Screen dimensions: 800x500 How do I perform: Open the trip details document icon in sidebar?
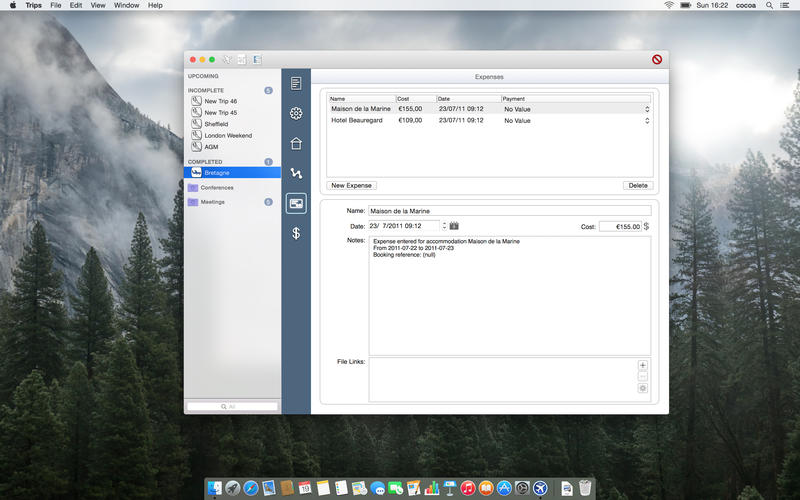tap(296, 83)
